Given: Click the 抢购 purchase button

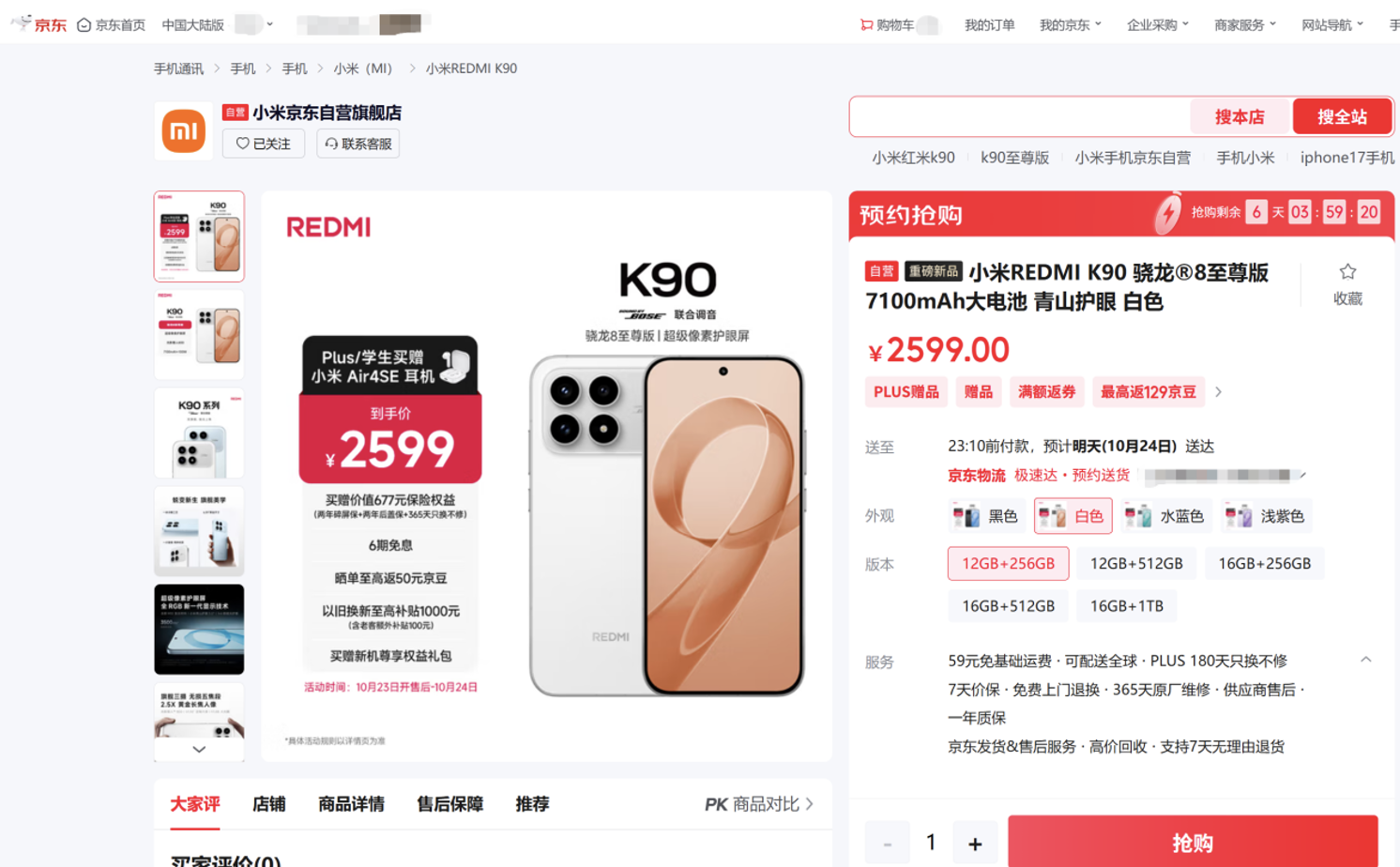Looking at the screenshot, I should point(1193,843).
